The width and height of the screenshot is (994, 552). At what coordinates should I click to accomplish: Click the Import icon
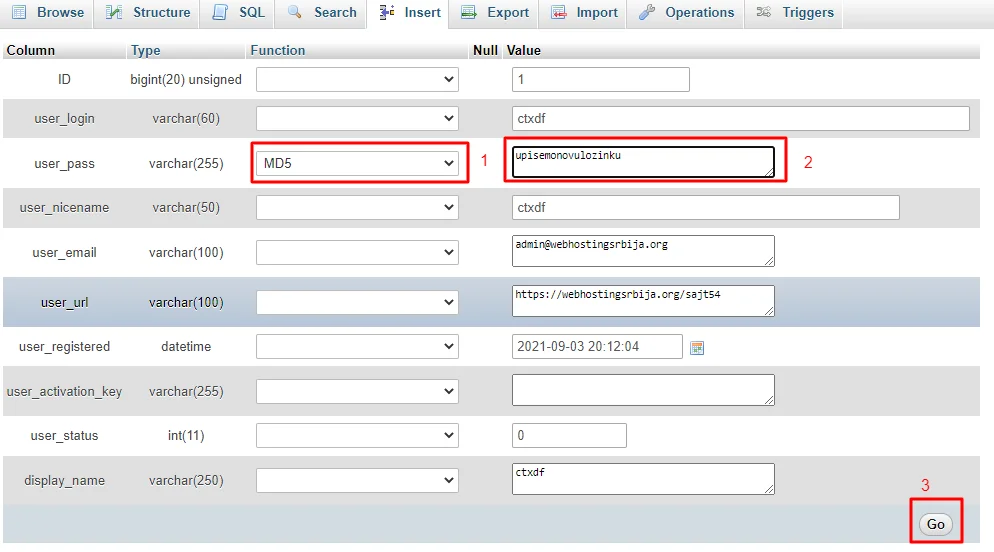tap(558, 12)
